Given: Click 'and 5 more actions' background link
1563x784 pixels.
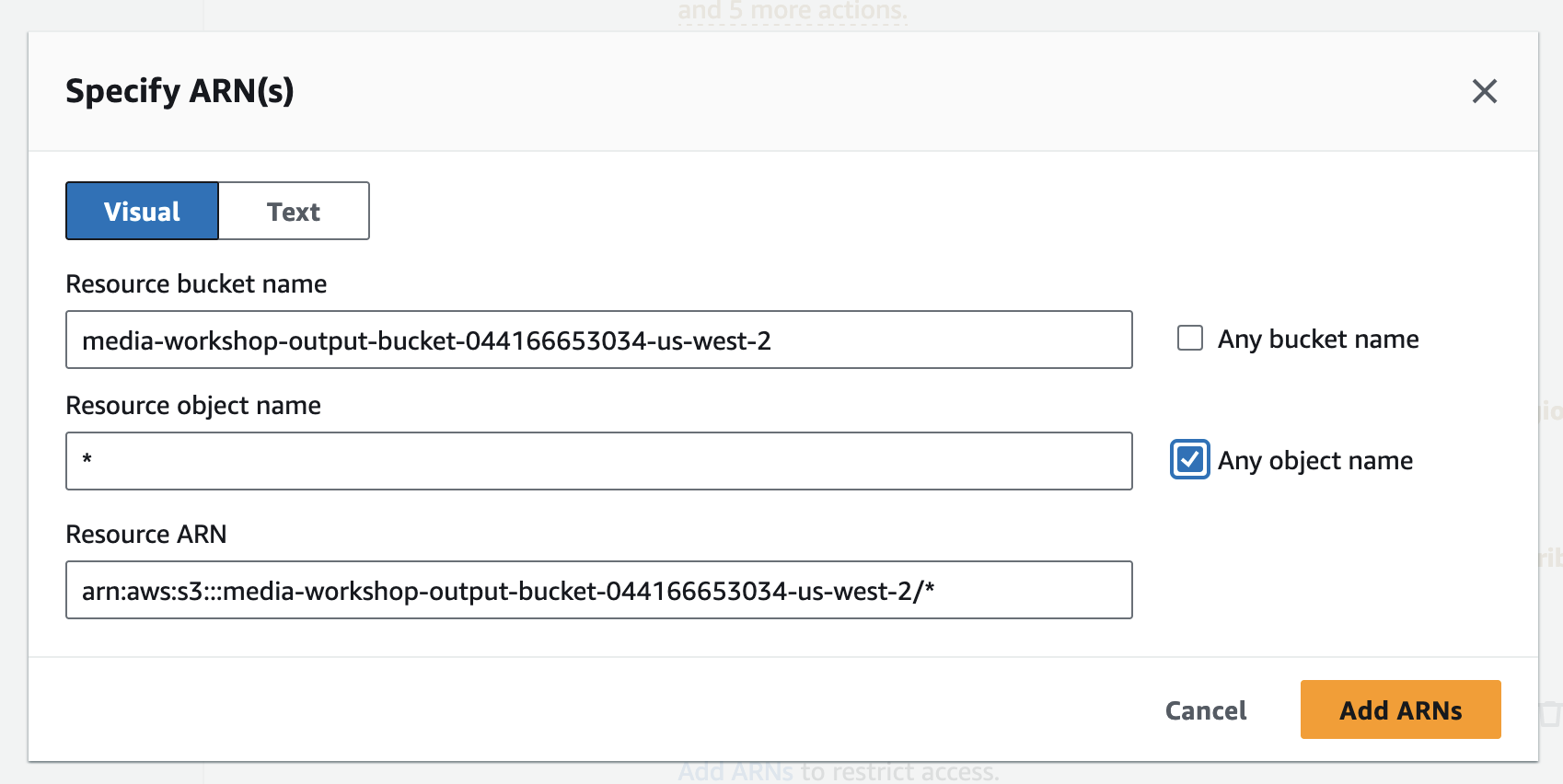Looking at the screenshot, I should [x=792, y=12].
